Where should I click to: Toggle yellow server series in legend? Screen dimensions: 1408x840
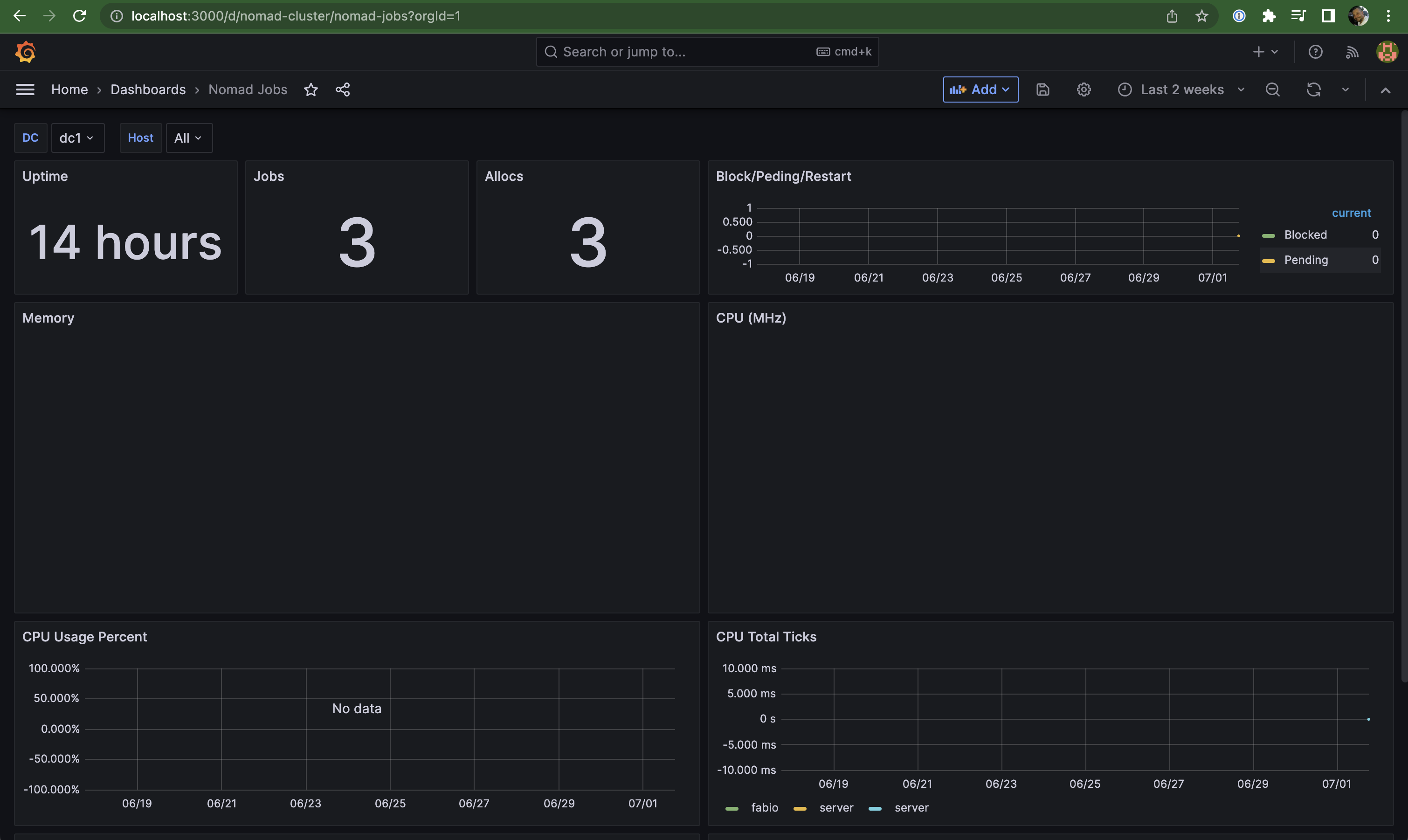tap(835, 808)
